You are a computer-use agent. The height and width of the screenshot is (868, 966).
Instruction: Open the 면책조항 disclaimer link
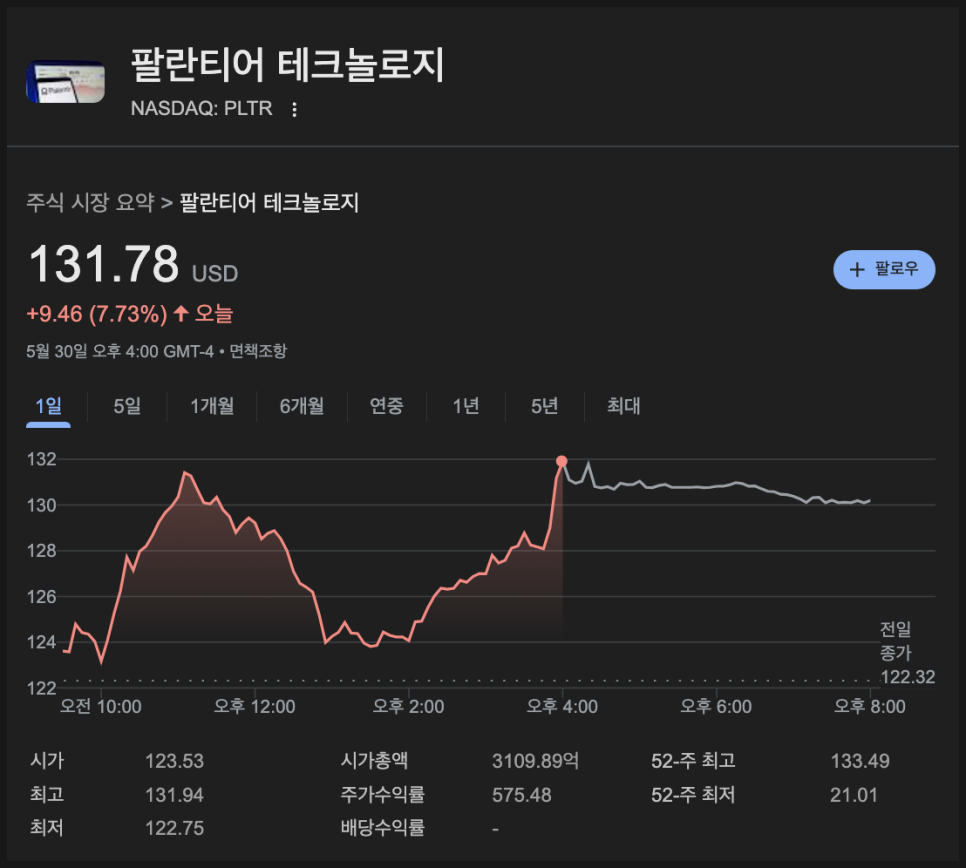pos(258,351)
